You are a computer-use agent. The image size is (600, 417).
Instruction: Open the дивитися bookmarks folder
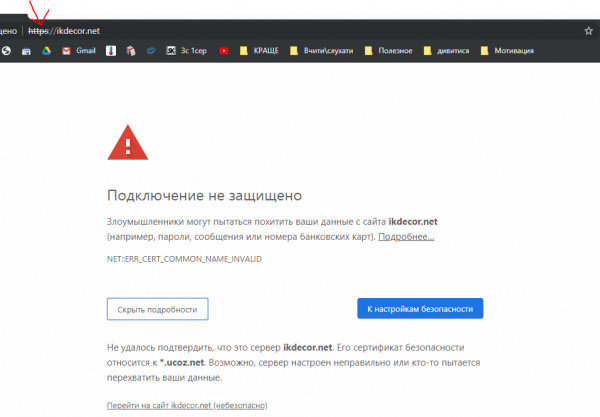(446, 51)
